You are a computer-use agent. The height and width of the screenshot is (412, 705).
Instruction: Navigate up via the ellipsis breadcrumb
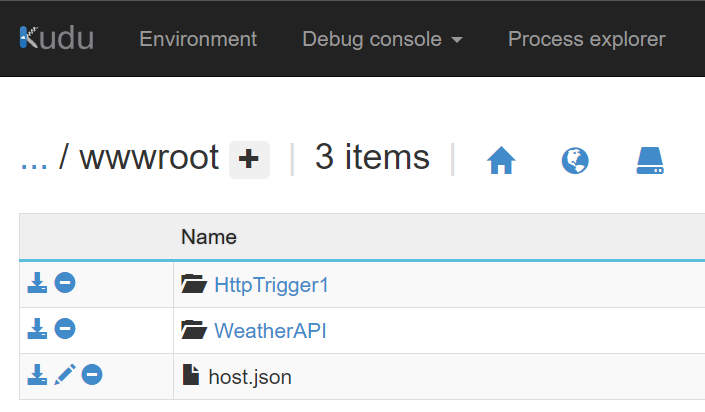34,157
